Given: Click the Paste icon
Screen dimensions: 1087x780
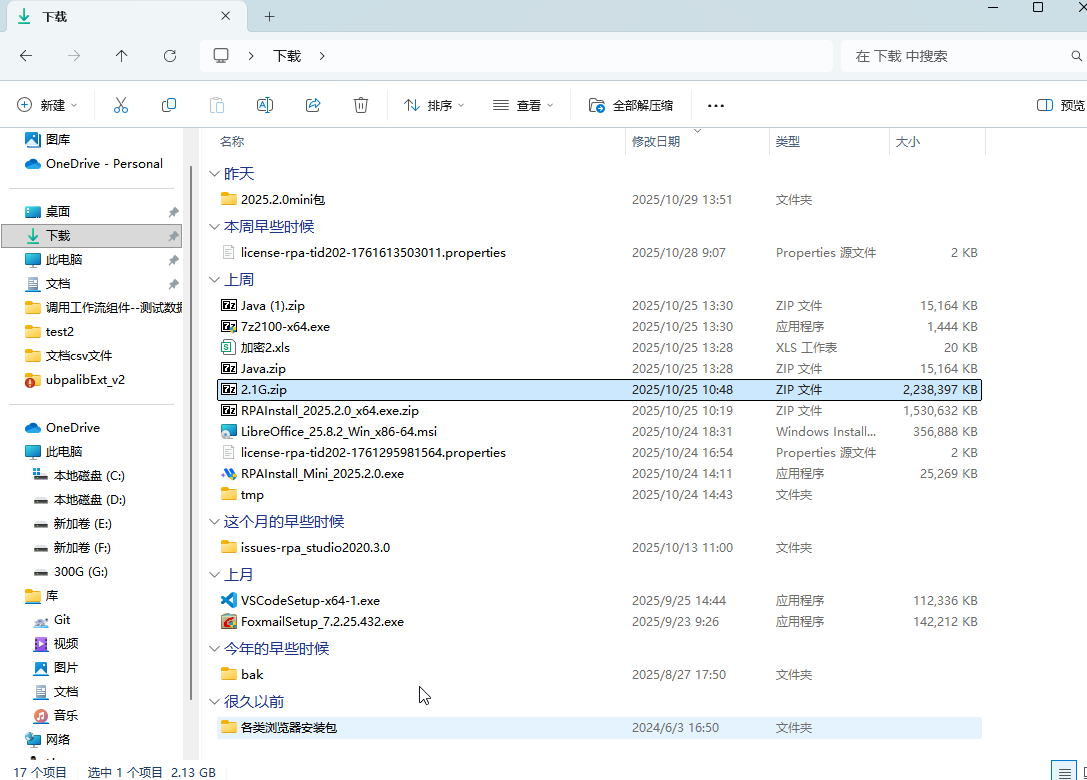Looking at the screenshot, I should [x=216, y=104].
